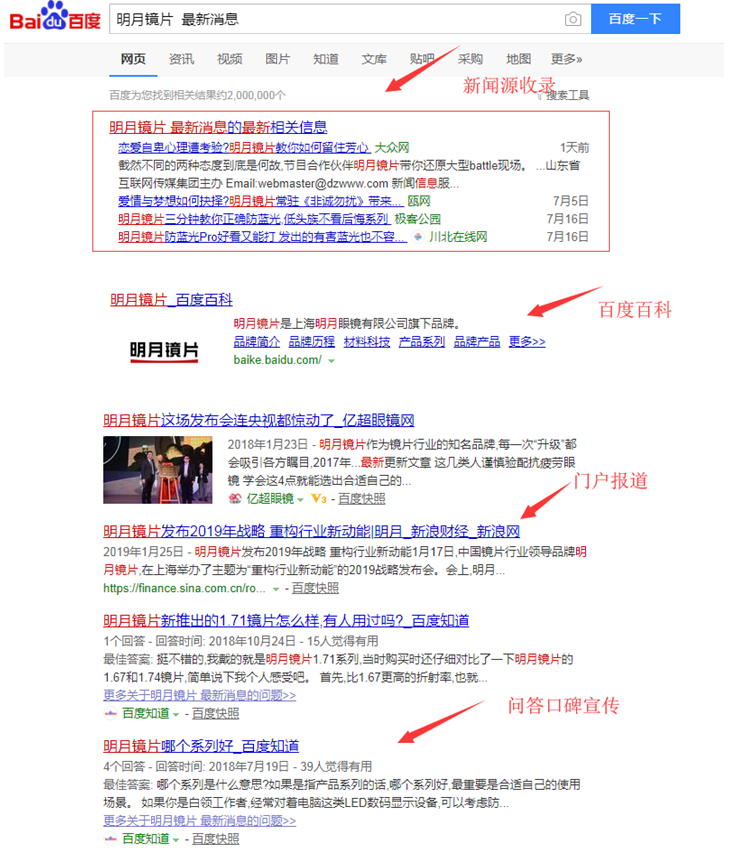Switch to the 文库 tab

coord(374,59)
